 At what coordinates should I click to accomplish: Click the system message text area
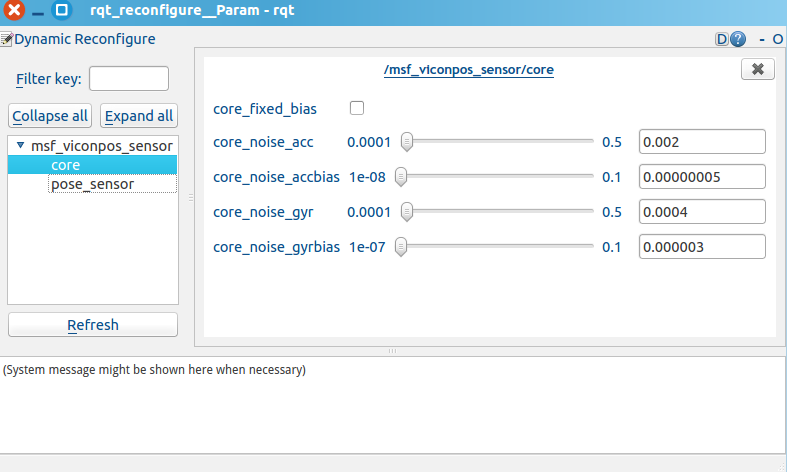(x=392, y=405)
